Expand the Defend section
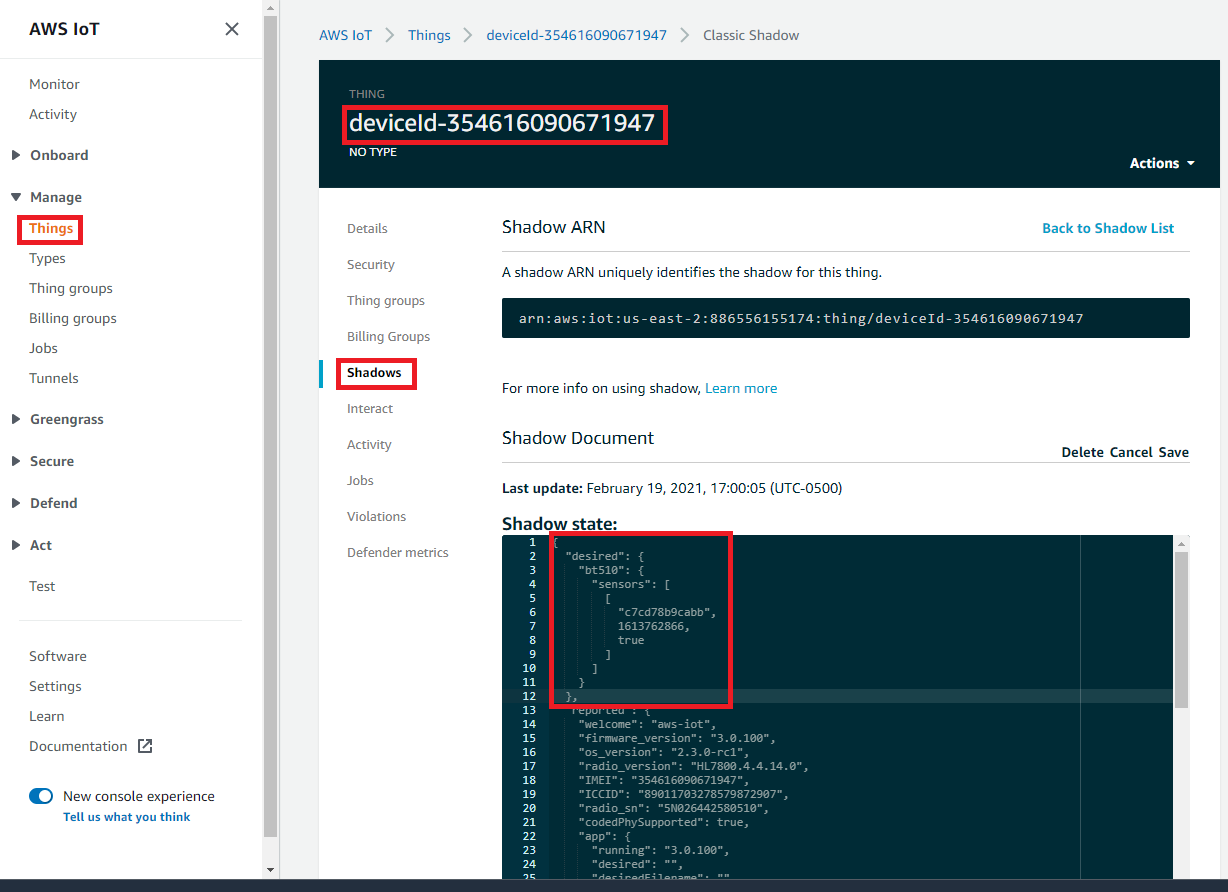The height and width of the screenshot is (892, 1228). click(x=16, y=503)
